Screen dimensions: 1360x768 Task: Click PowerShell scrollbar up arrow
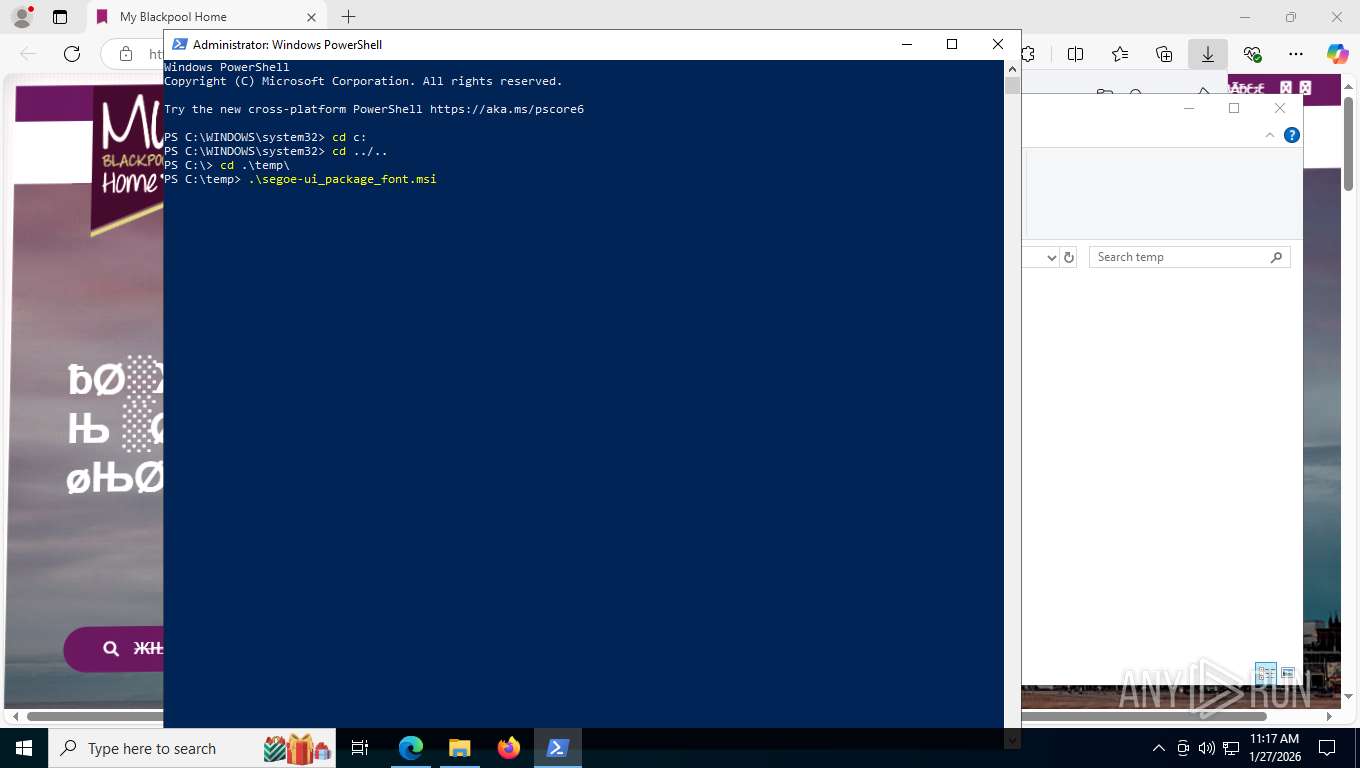point(1012,68)
